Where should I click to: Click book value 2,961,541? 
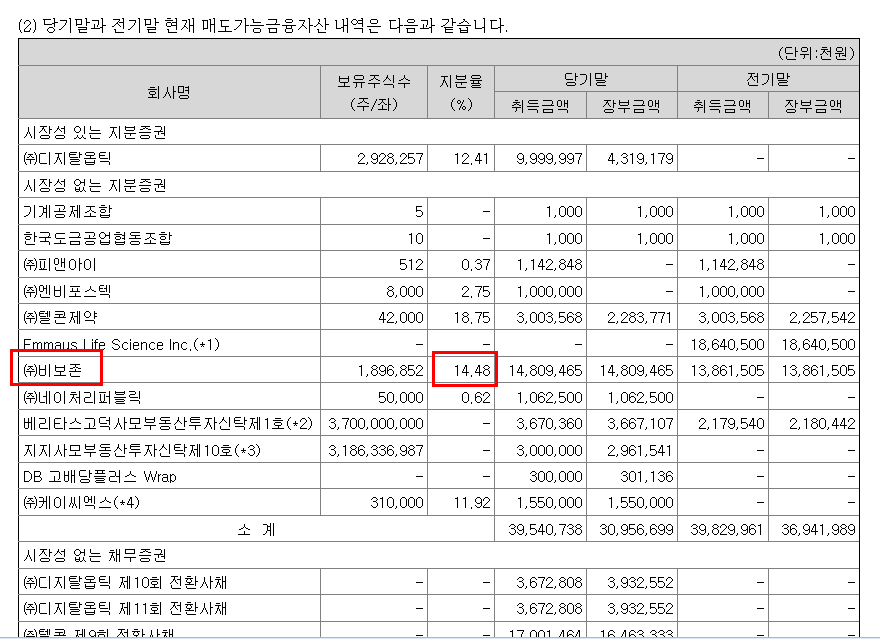tap(640, 450)
